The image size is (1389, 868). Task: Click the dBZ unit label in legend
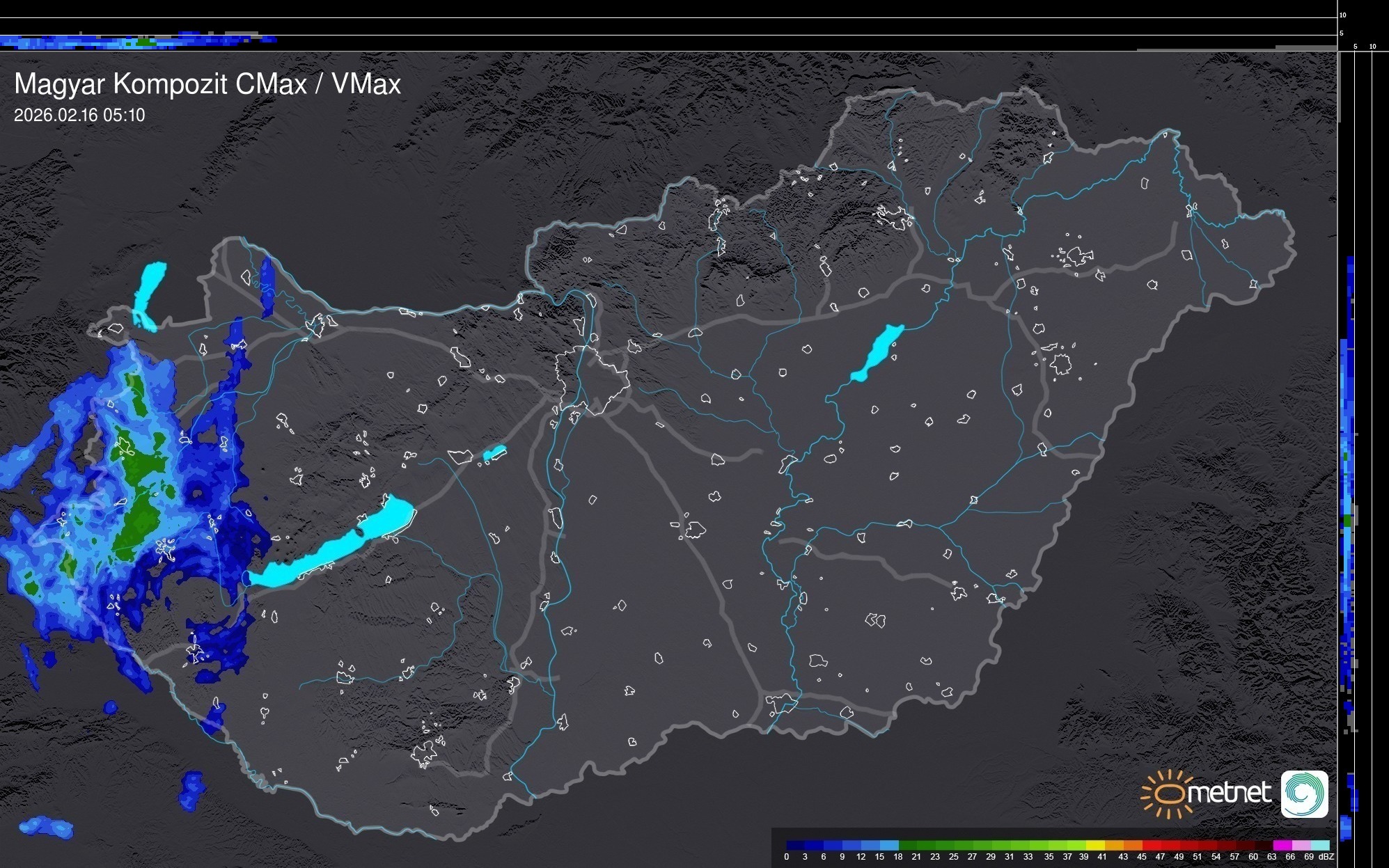pos(1326,857)
